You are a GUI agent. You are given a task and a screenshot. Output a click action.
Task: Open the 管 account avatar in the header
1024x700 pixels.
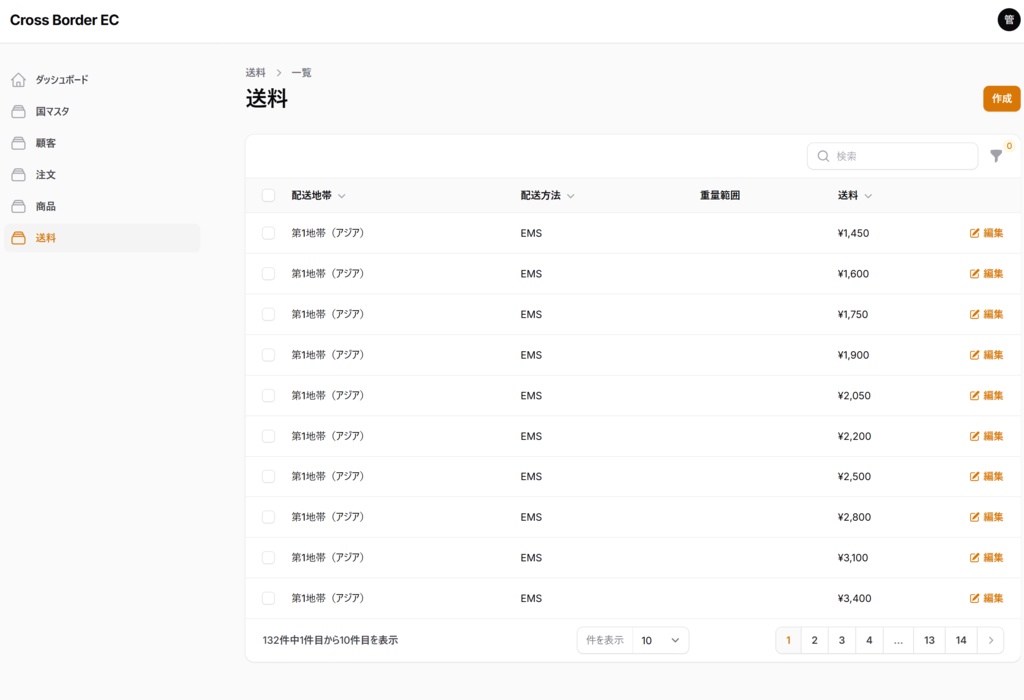pos(1008,19)
